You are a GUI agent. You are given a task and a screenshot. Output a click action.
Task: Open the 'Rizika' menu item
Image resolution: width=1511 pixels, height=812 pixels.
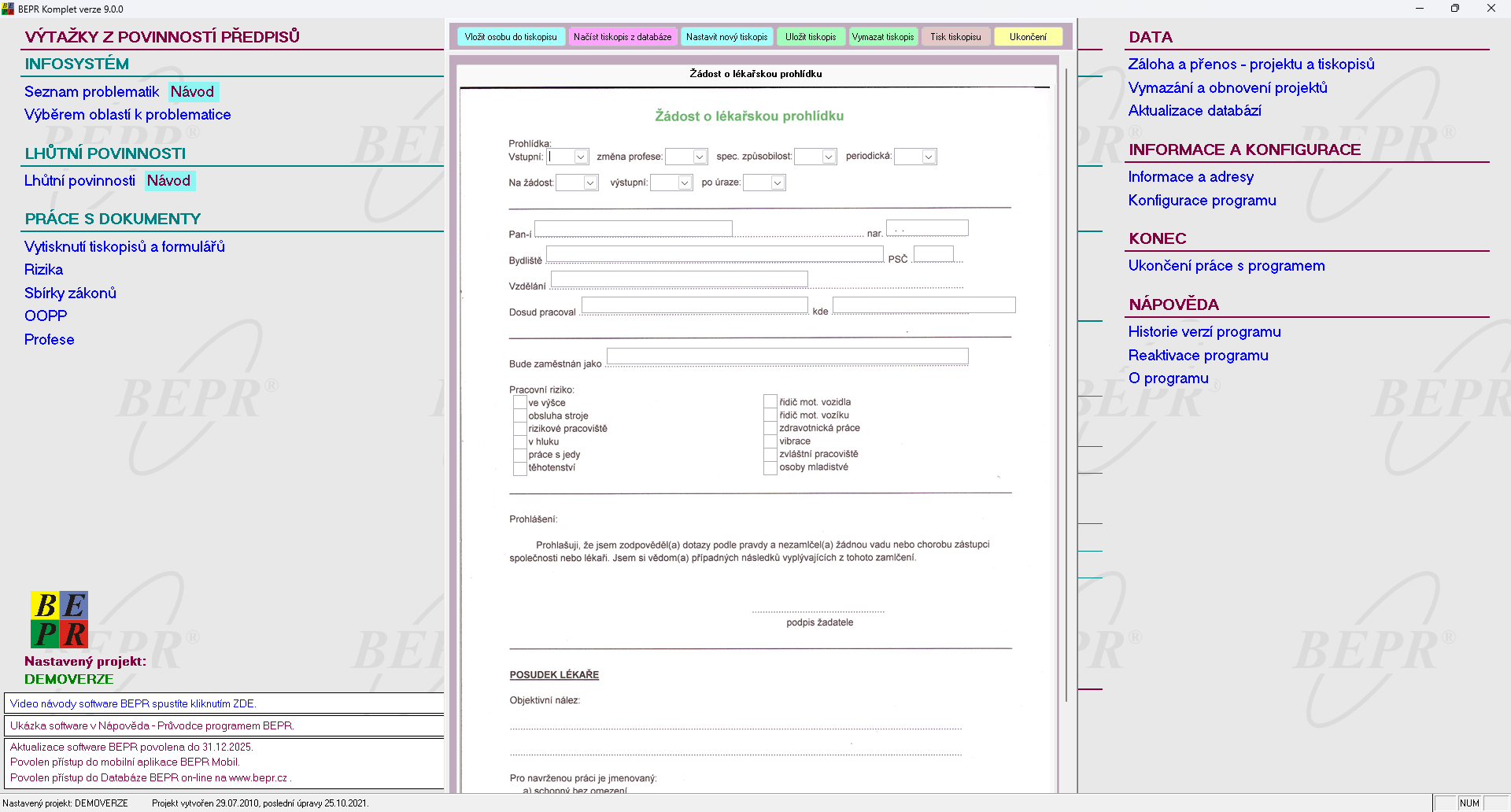[43, 270]
